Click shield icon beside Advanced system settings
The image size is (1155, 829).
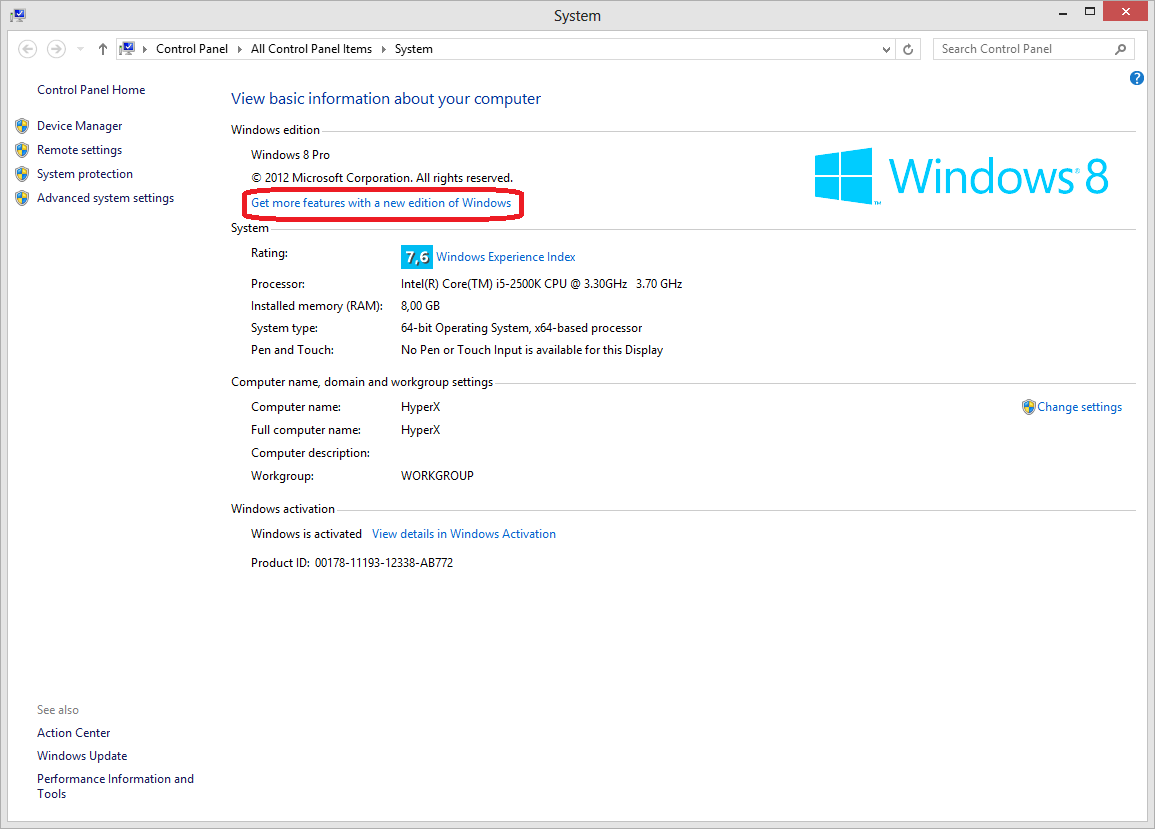click(22, 197)
